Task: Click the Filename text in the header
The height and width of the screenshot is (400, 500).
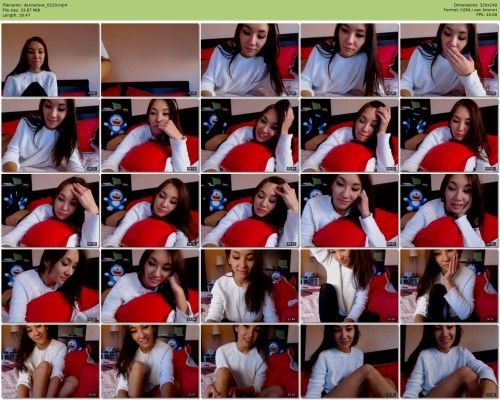Action: tap(35, 5)
